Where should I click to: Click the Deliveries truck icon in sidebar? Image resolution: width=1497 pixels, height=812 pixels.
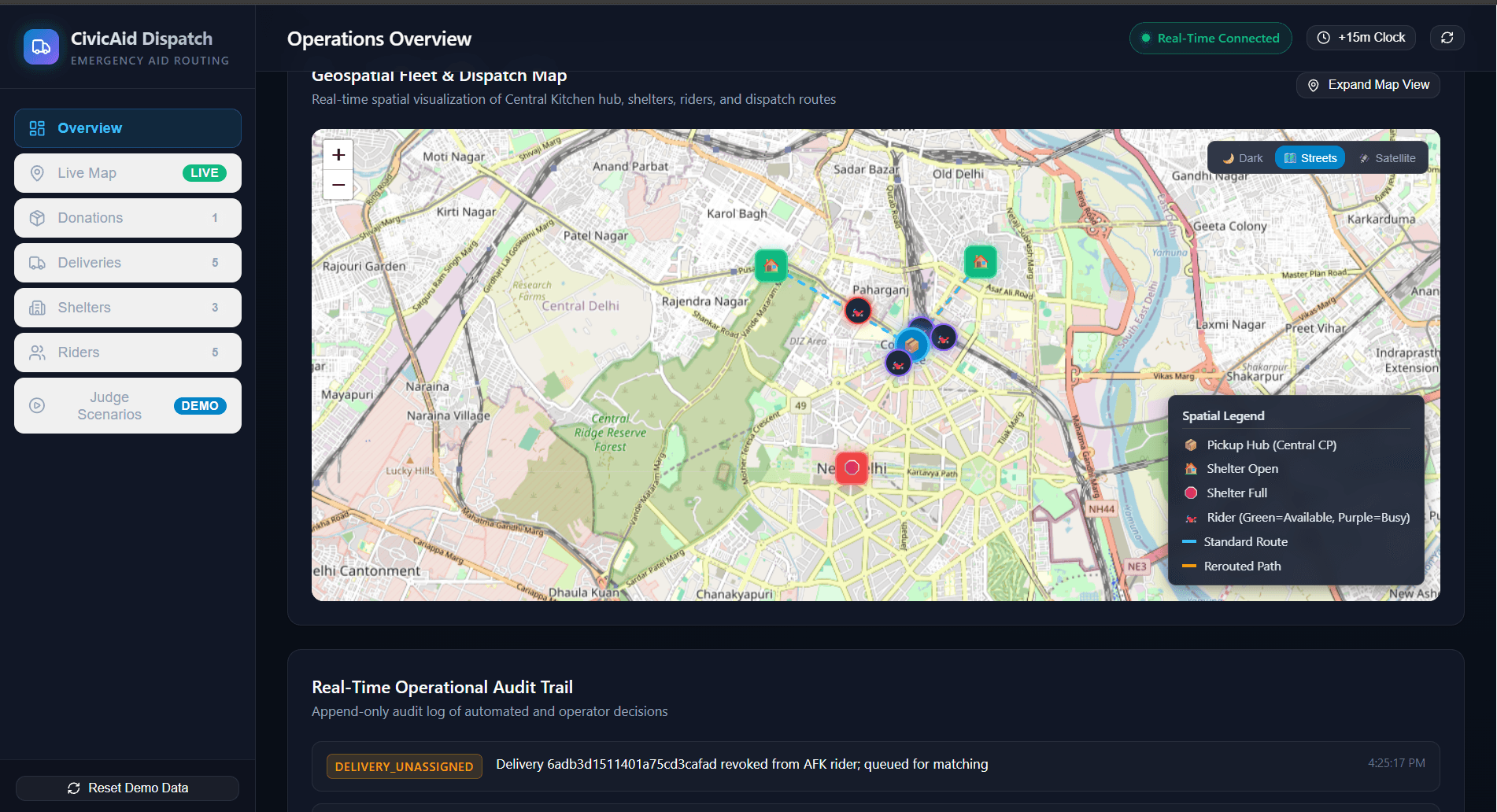pos(37,263)
